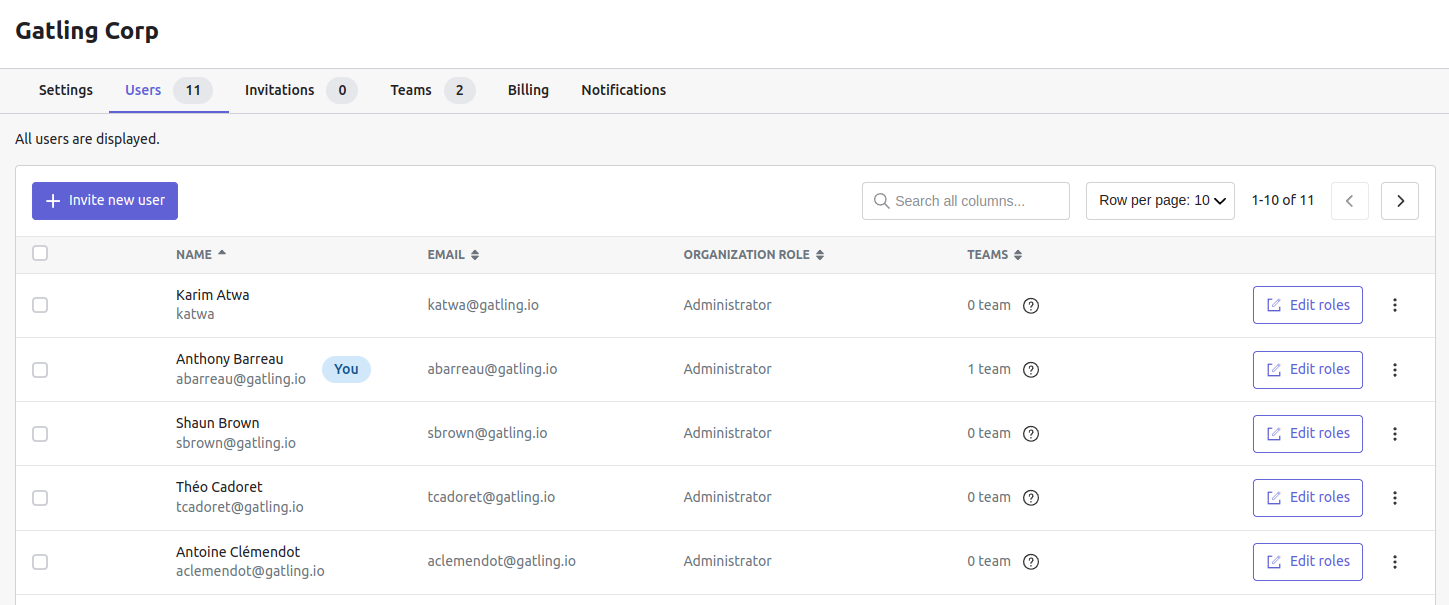The width and height of the screenshot is (1449, 605).
Task: Click the teams help icon for Anthony Barreau
Action: (1031, 369)
